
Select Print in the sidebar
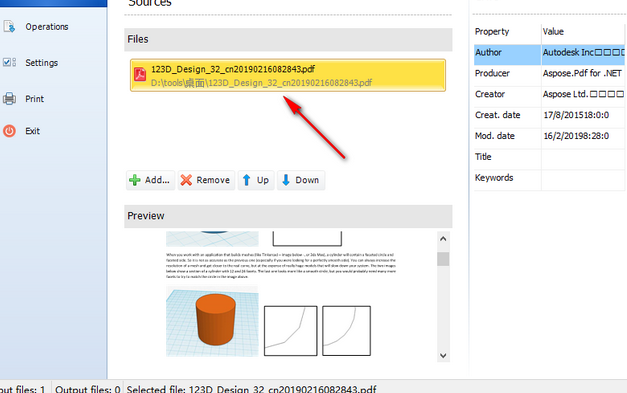click(34, 99)
